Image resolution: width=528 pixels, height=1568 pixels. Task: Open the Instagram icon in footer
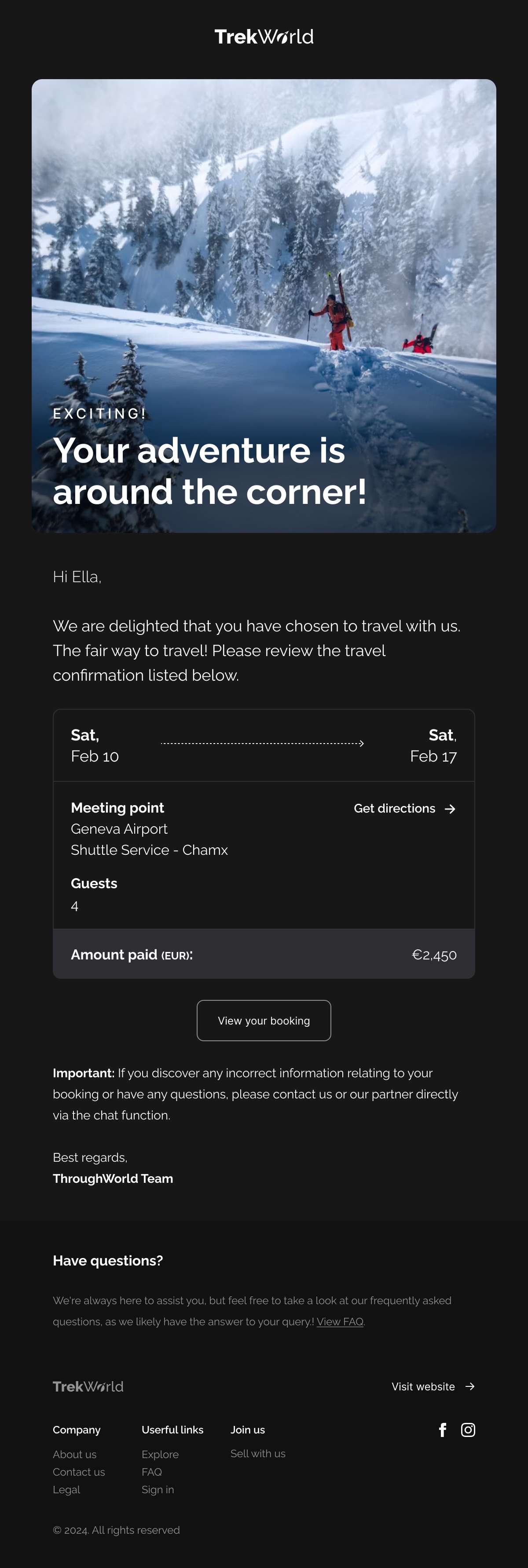pyautogui.click(x=468, y=1430)
